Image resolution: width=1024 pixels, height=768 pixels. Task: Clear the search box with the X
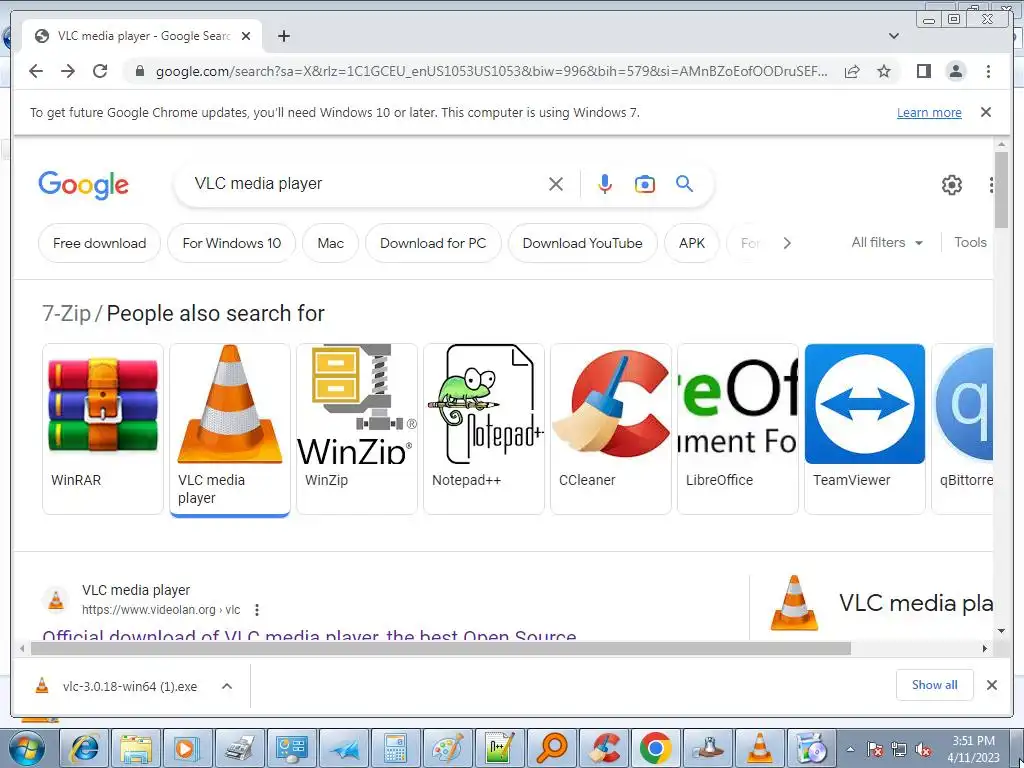click(x=556, y=184)
